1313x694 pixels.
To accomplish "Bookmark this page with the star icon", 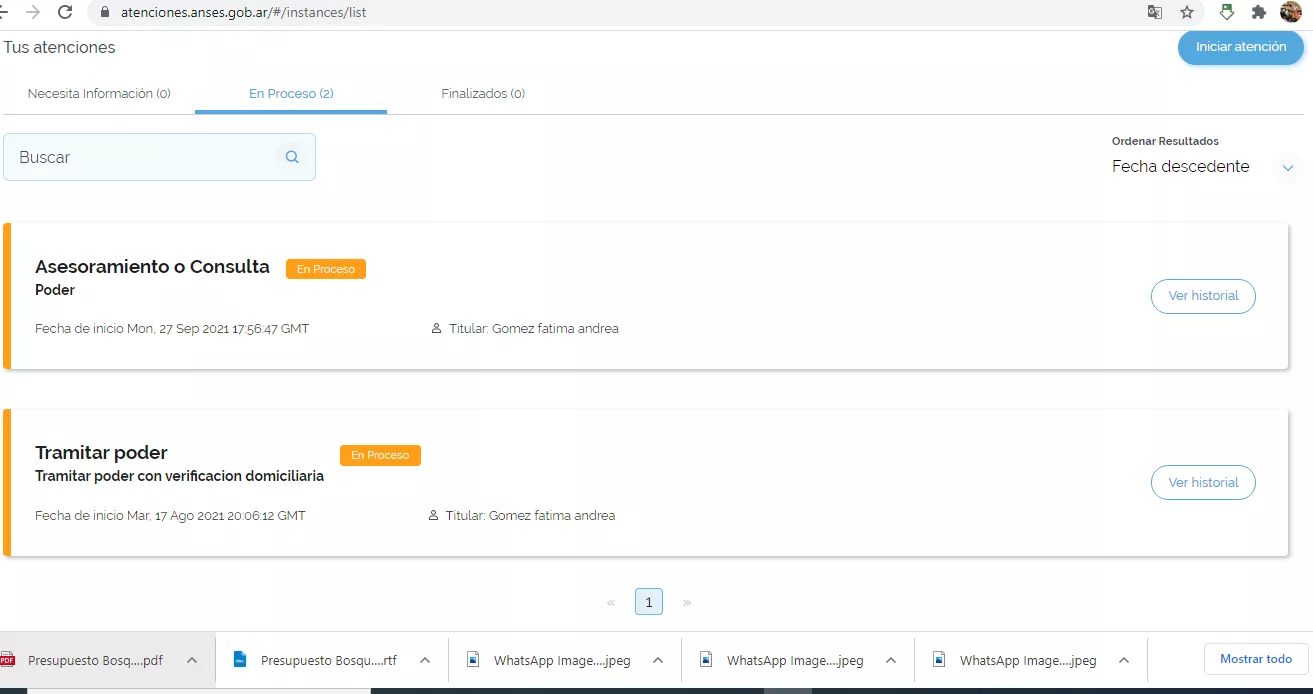I will 1187,12.
